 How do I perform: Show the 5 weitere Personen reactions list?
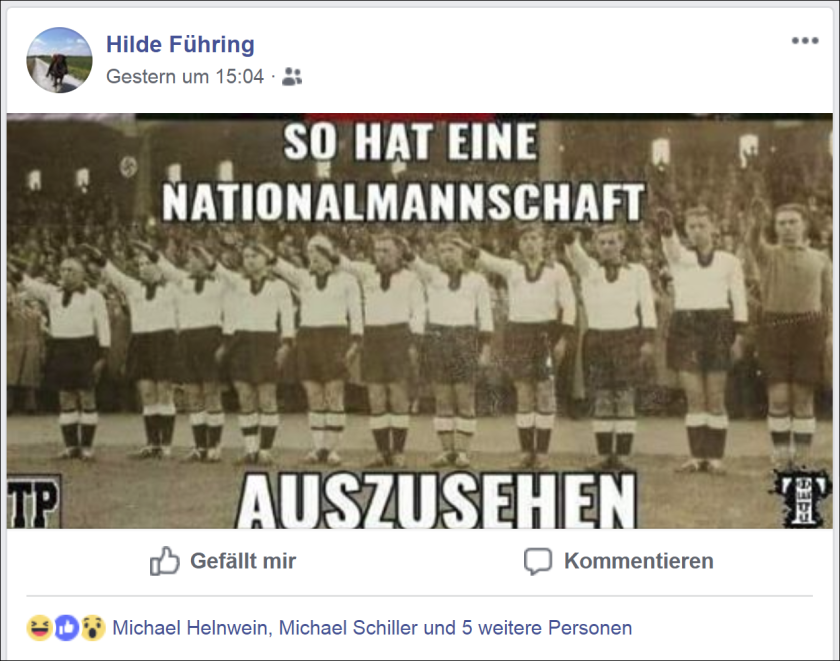click(x=547, y=628)
